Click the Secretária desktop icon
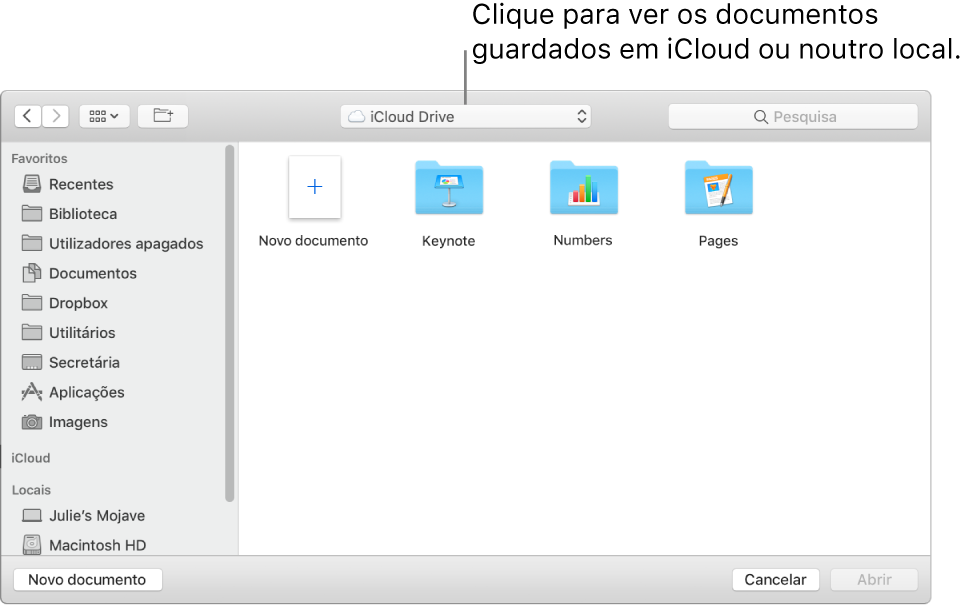 [31, 362]
